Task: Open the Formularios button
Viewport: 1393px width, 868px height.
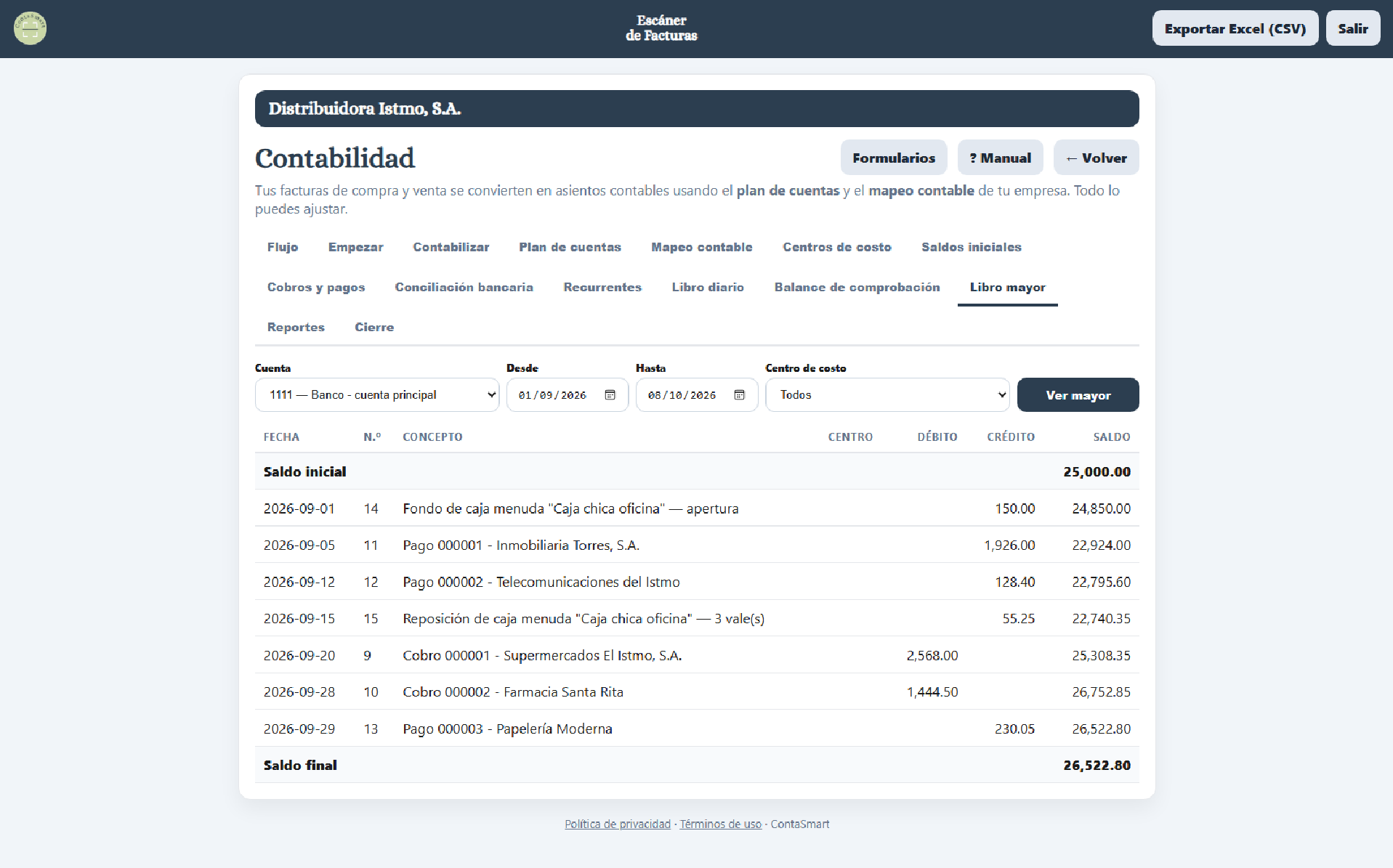Action: (x=893, y=158)
